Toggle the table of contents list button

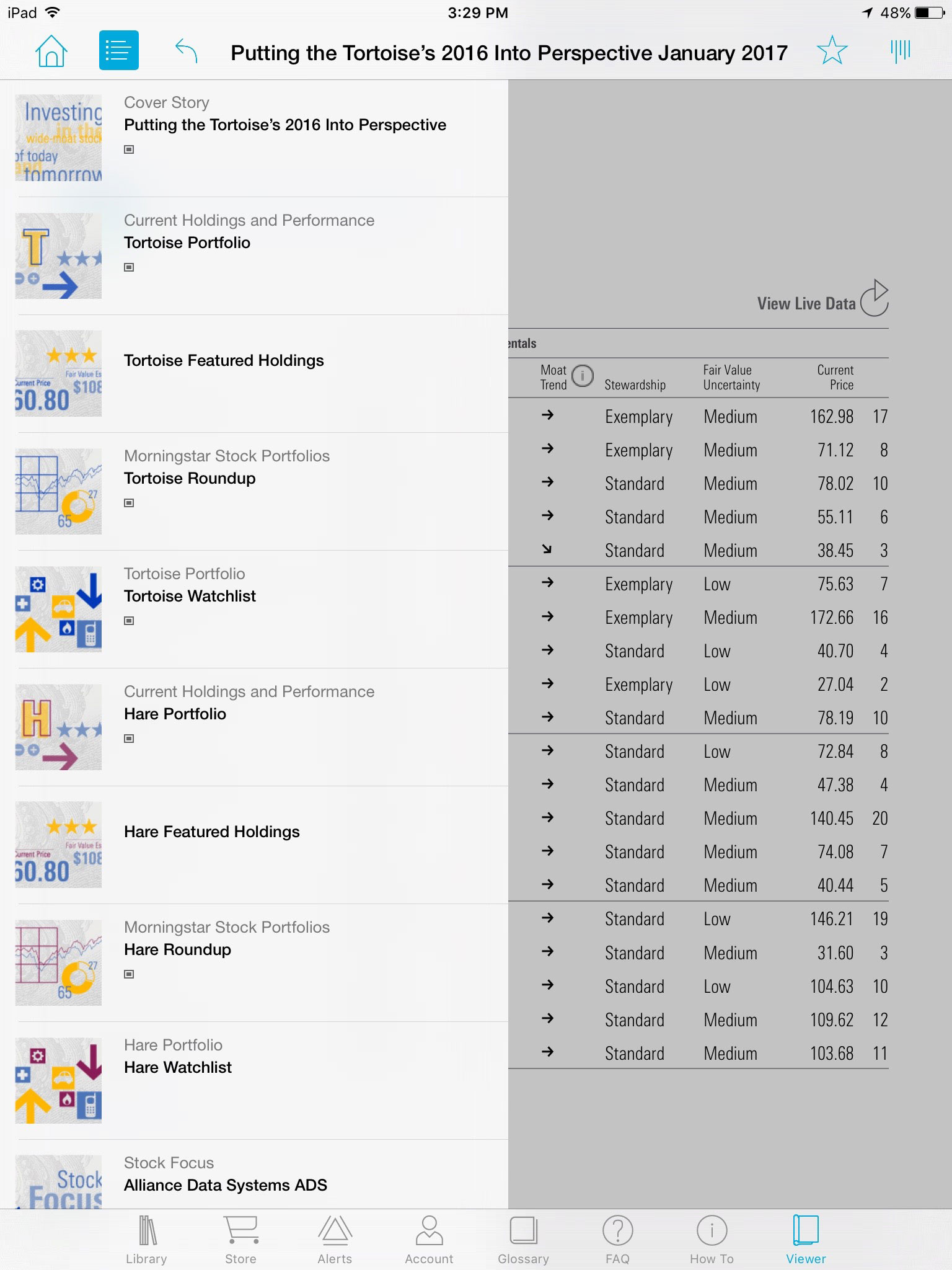(x=118, y=50)
